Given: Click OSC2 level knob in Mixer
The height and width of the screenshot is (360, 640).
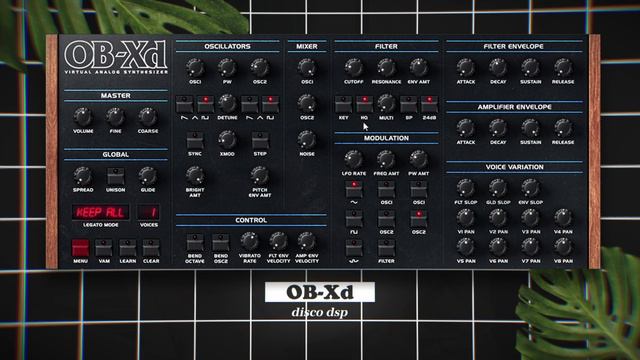Looking at the screenshot, I should [307, 103].
